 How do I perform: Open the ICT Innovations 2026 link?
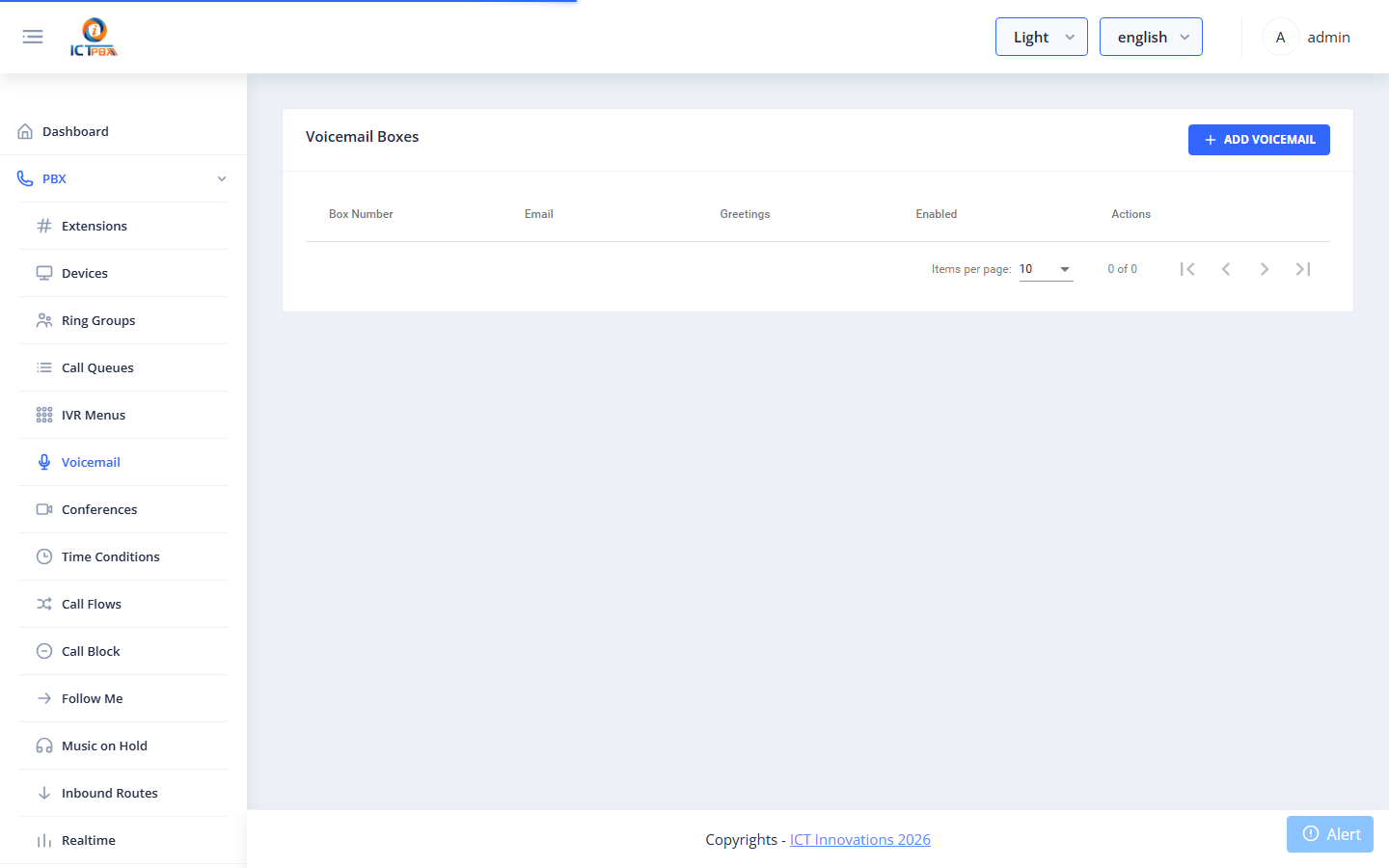pyautogui.click(x=860, y=840)
